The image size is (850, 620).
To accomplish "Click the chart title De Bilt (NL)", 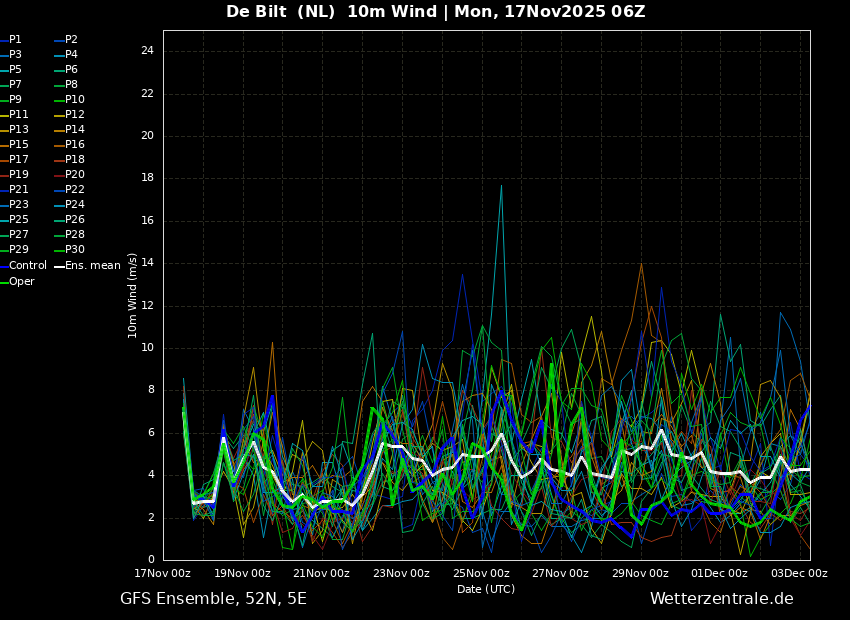I will [280, 11].
